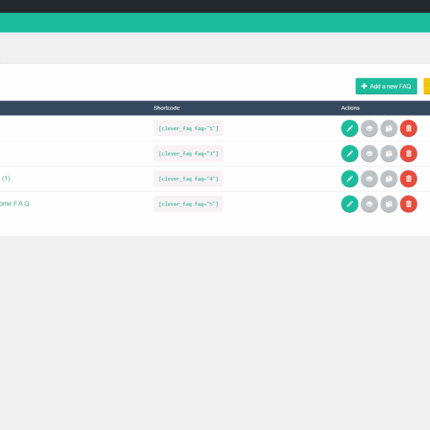
Task: Edit the FAQ with shortcode faq="5"
Action: (349, 204)
